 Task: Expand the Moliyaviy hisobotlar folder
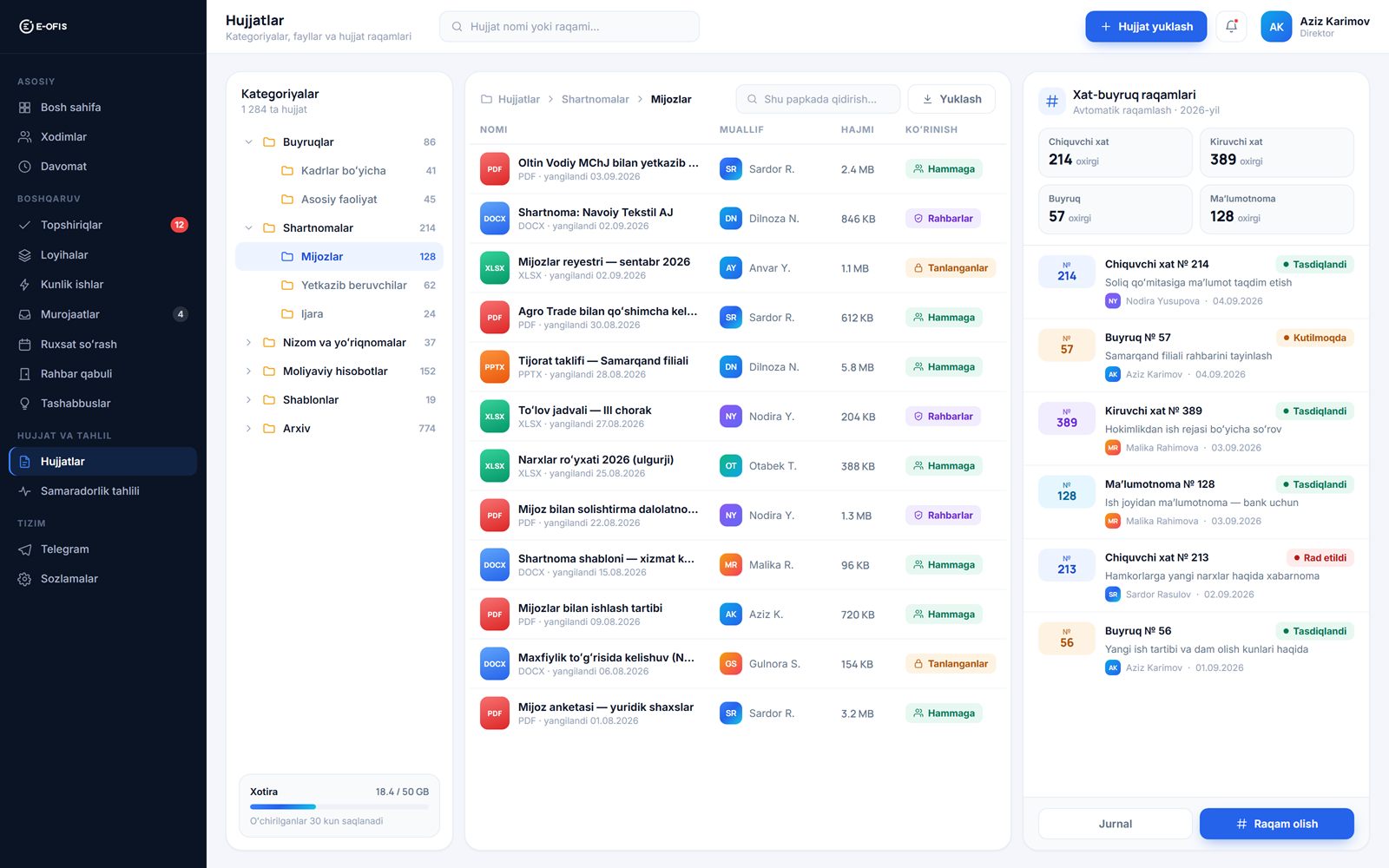click(248, 372)
